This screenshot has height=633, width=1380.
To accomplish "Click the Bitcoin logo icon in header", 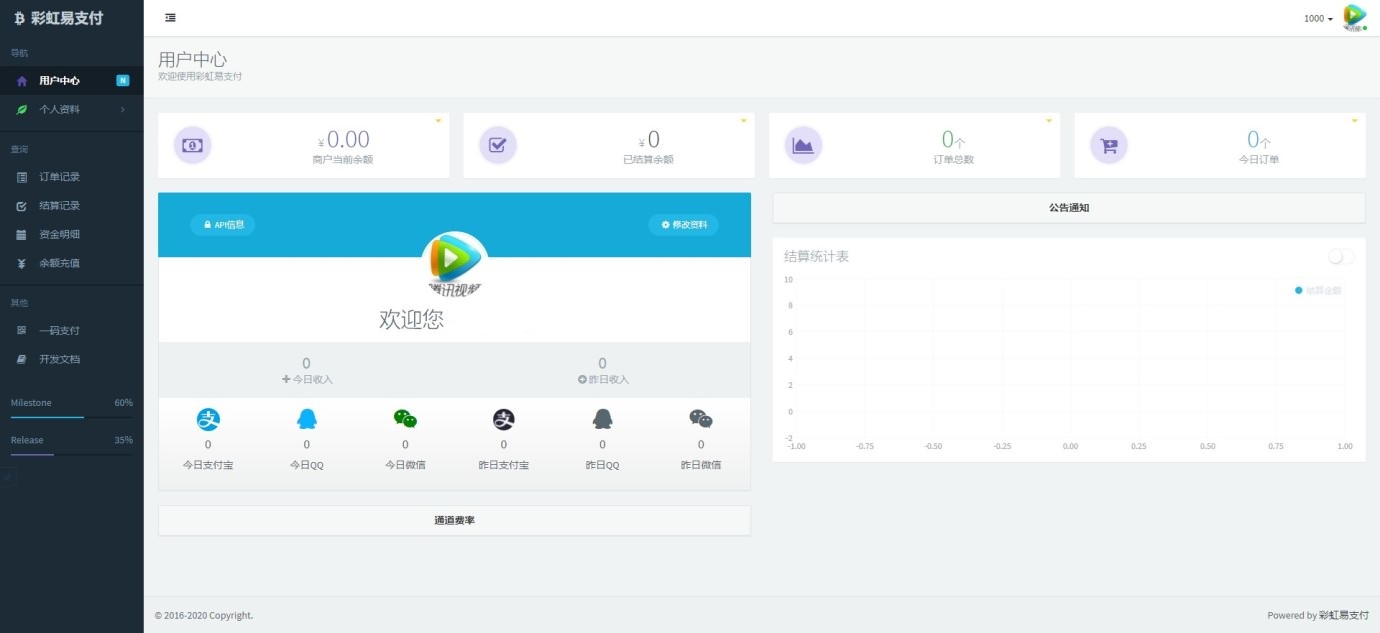I will 19,18.
